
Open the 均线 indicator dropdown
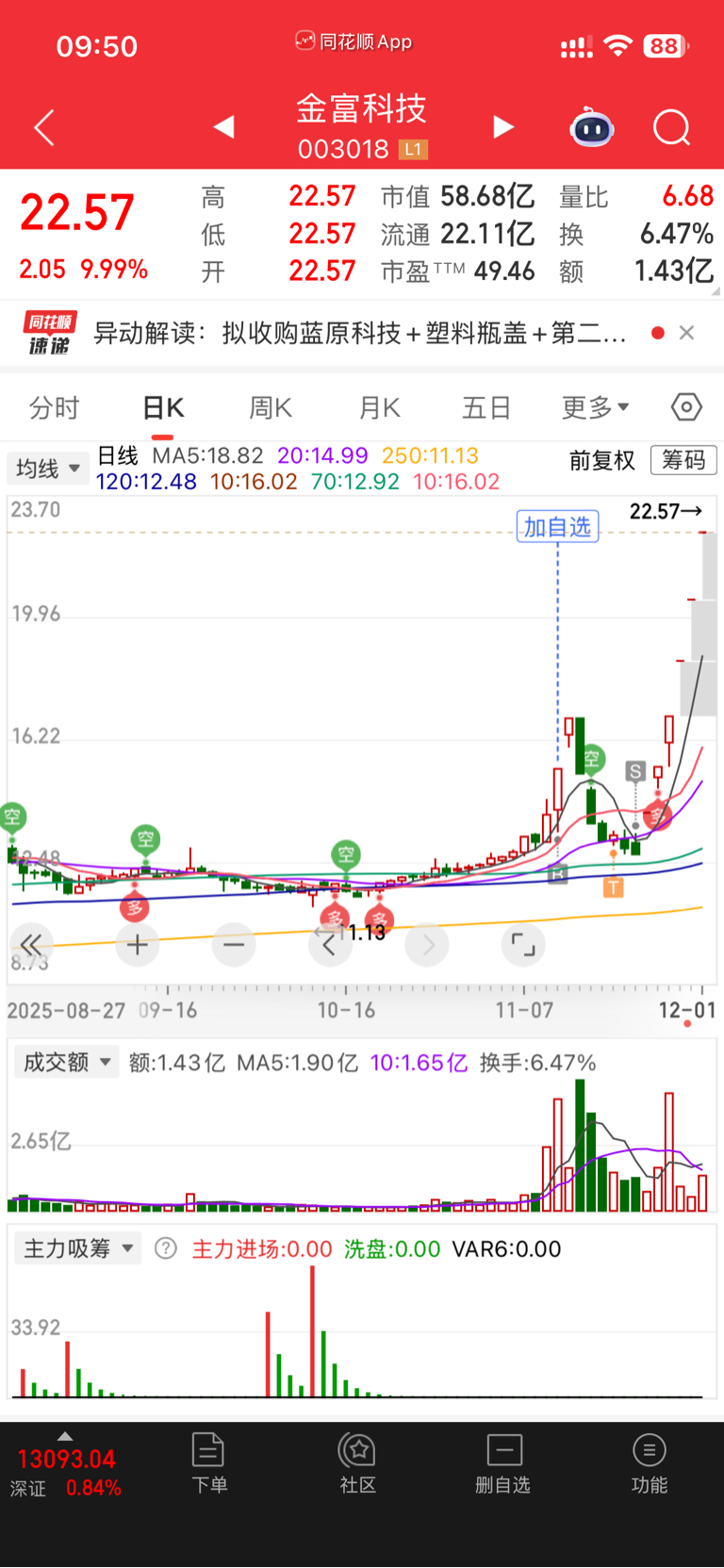click(48, 469)
